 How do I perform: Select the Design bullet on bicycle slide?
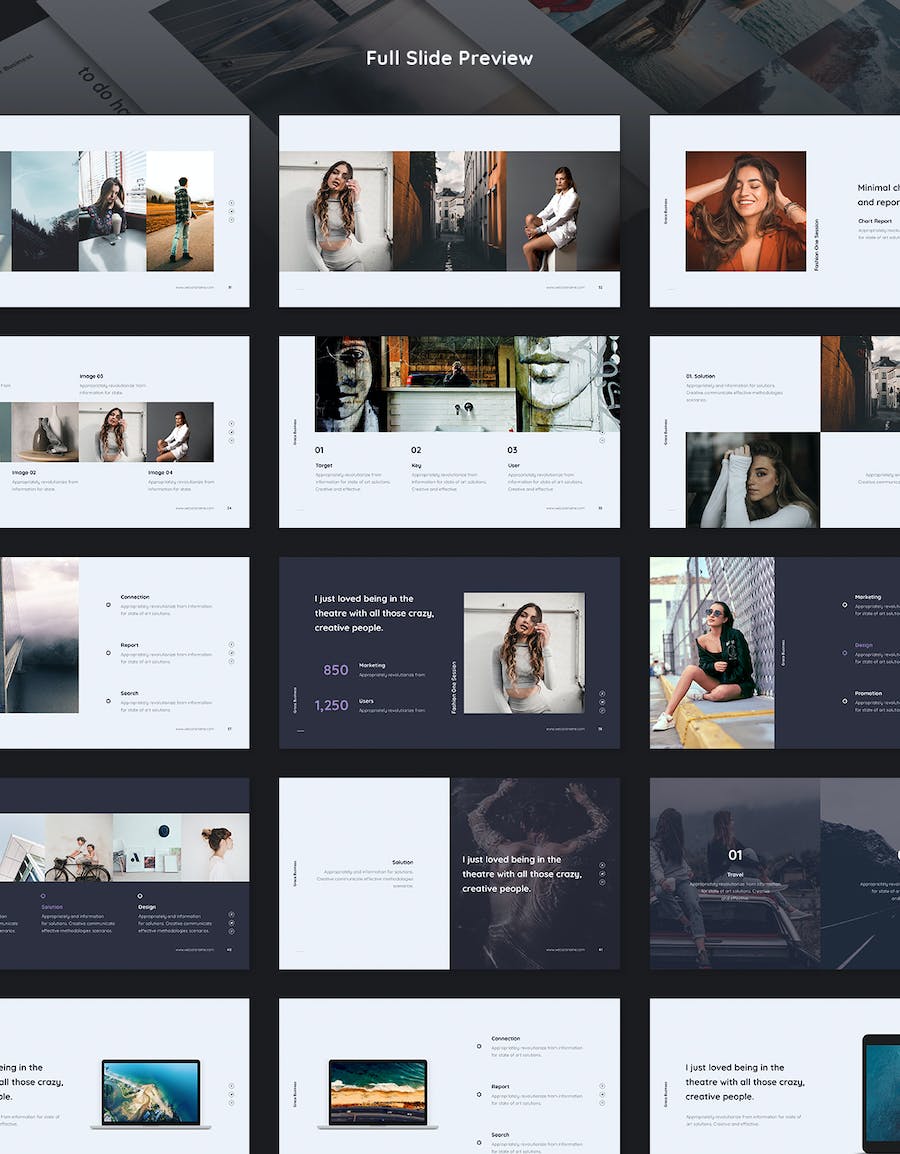tap(140, 896)
